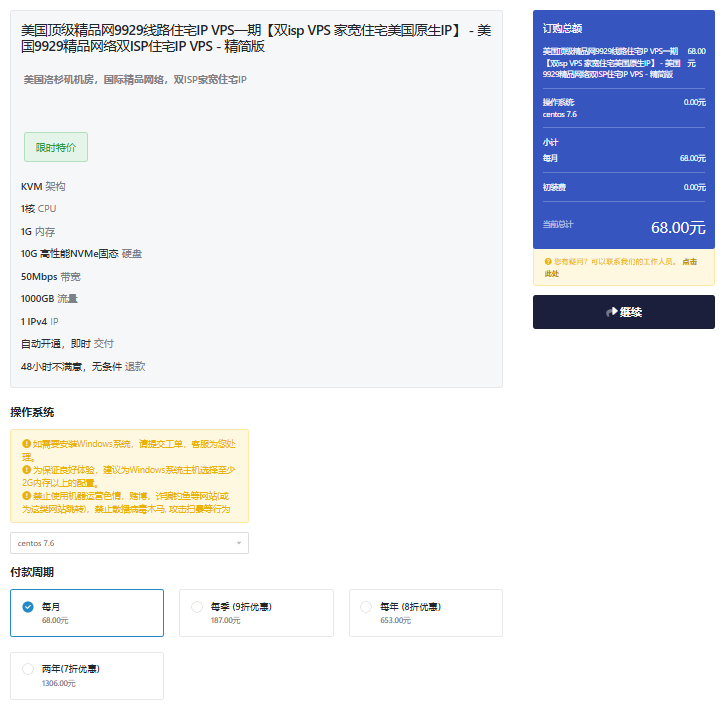The image size is (721, 704).
Task: Open the 点击此处 contact staff link
Action: click(689, 262)
